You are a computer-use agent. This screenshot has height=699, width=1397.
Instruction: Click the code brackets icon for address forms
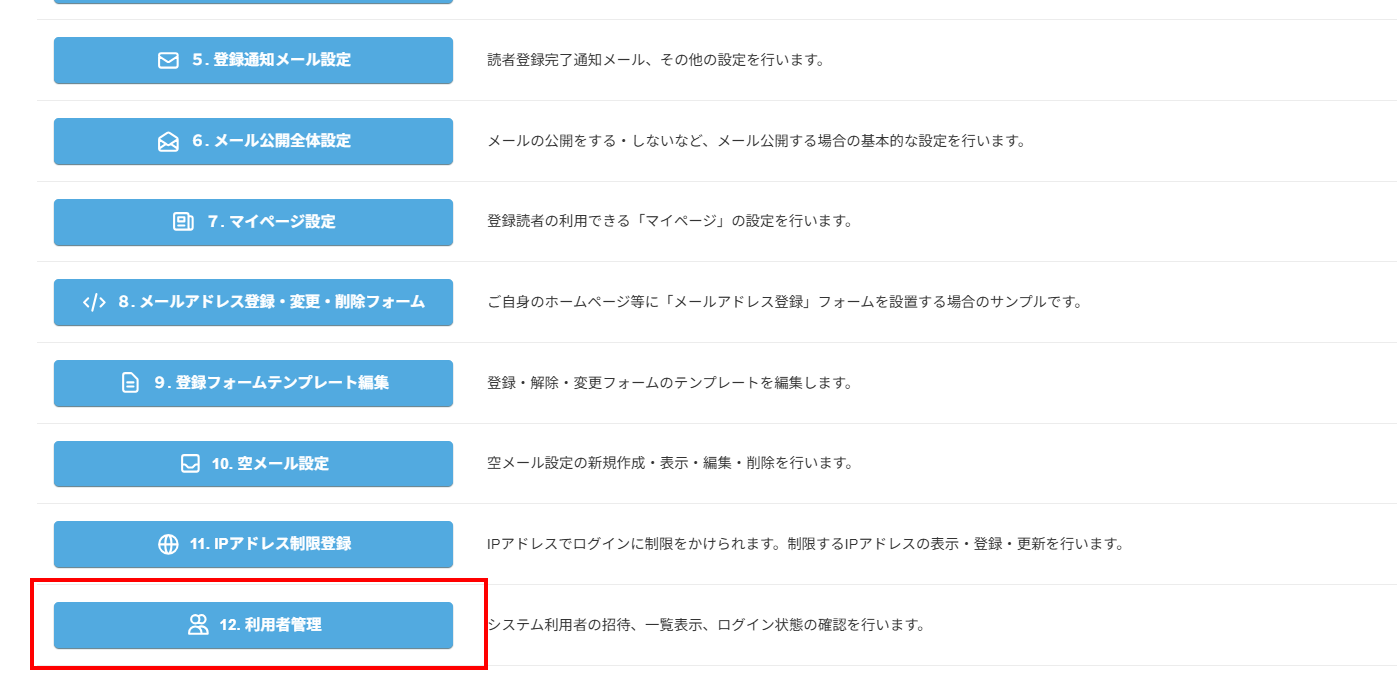click(94, 302)
